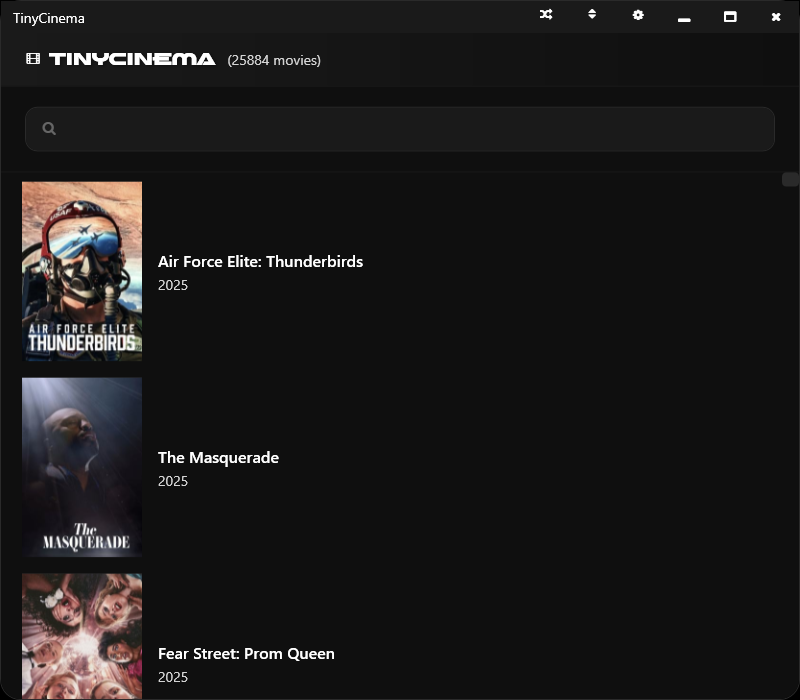This screenshot has height=700, width=800.
Task: Click the 2025 year under Fear Street
Action: (x=173, y=677)
